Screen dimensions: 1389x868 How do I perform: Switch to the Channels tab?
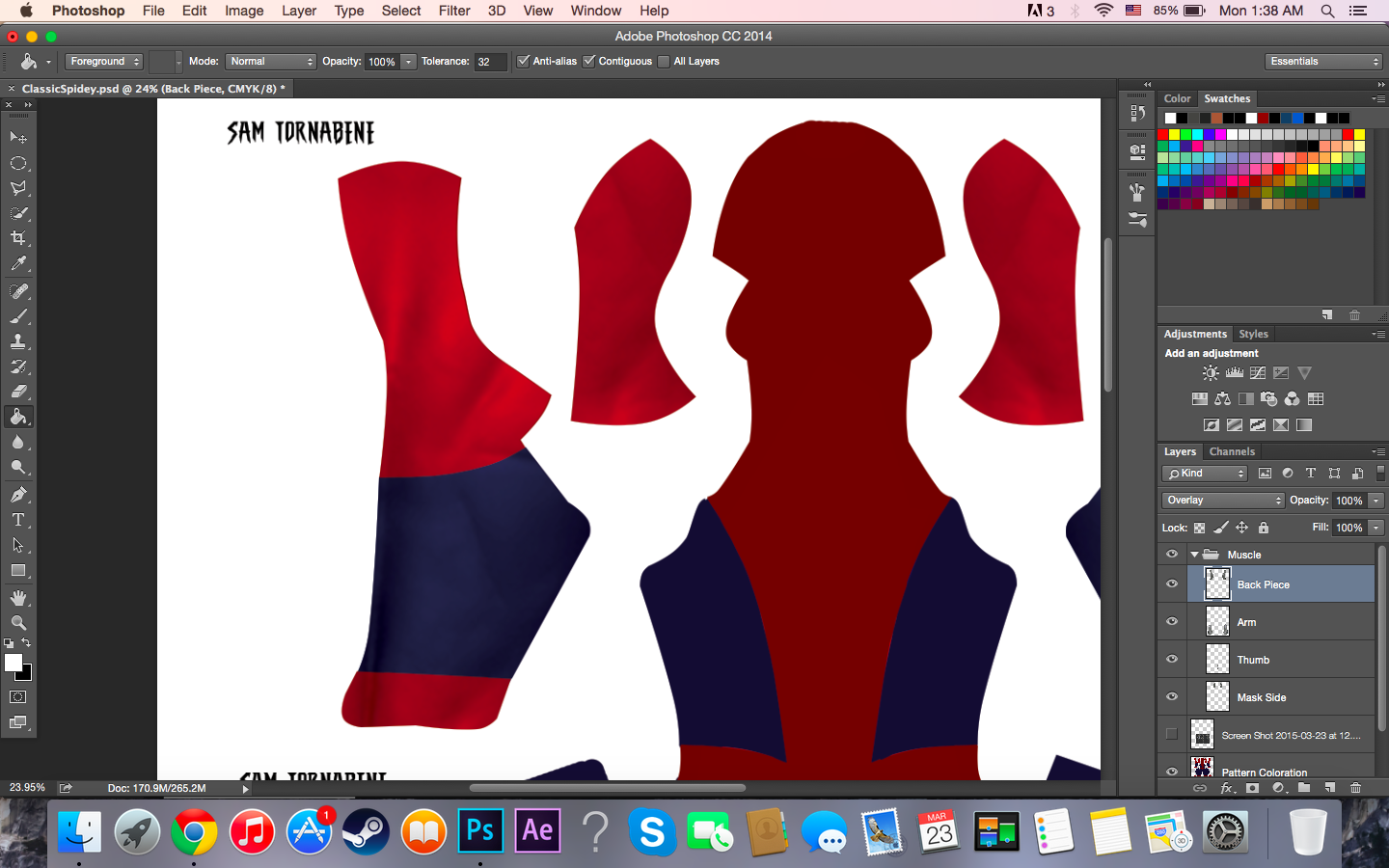pyautogui.click(x=1232, y=451)
